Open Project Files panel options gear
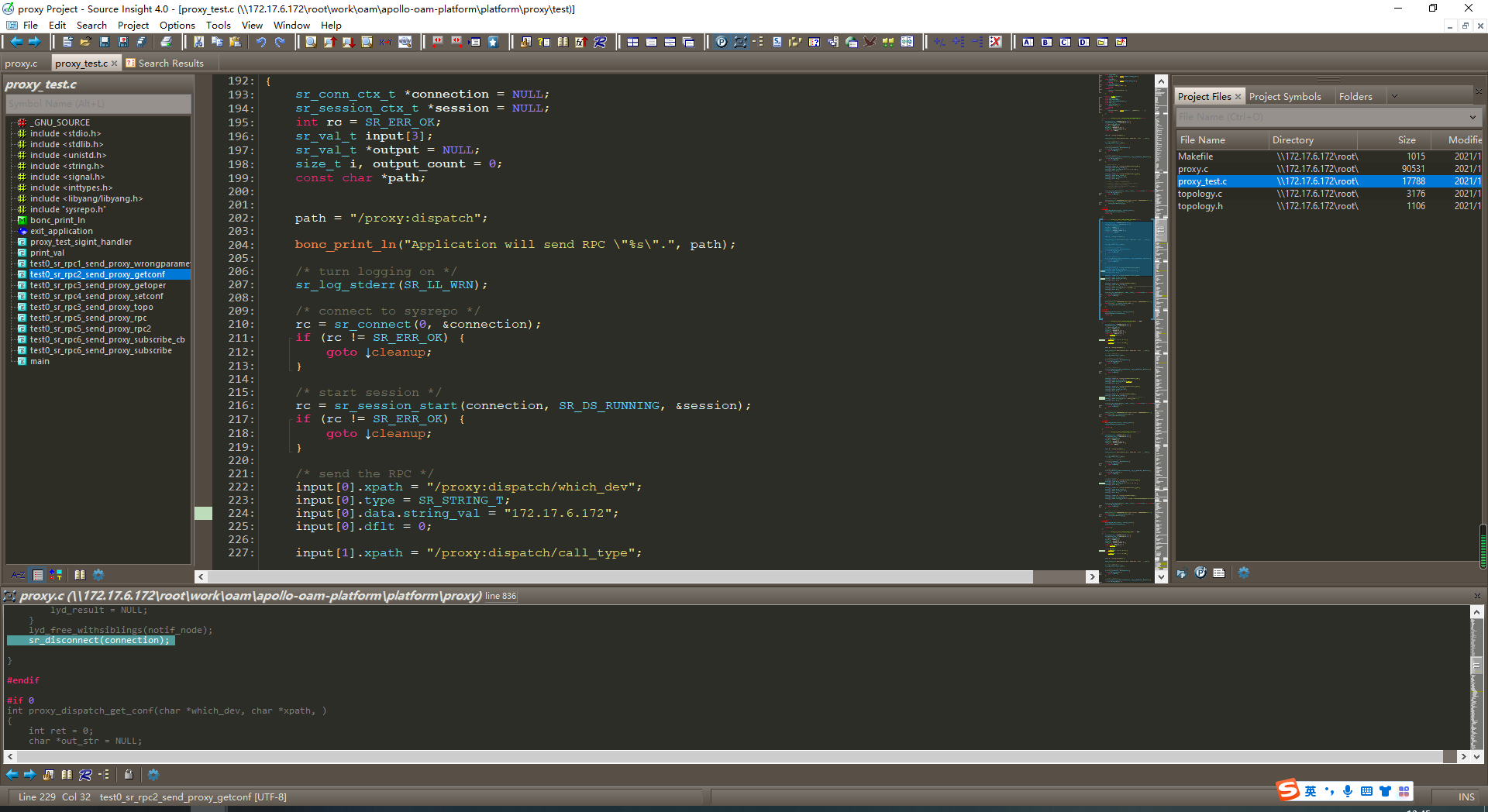 1244,573
